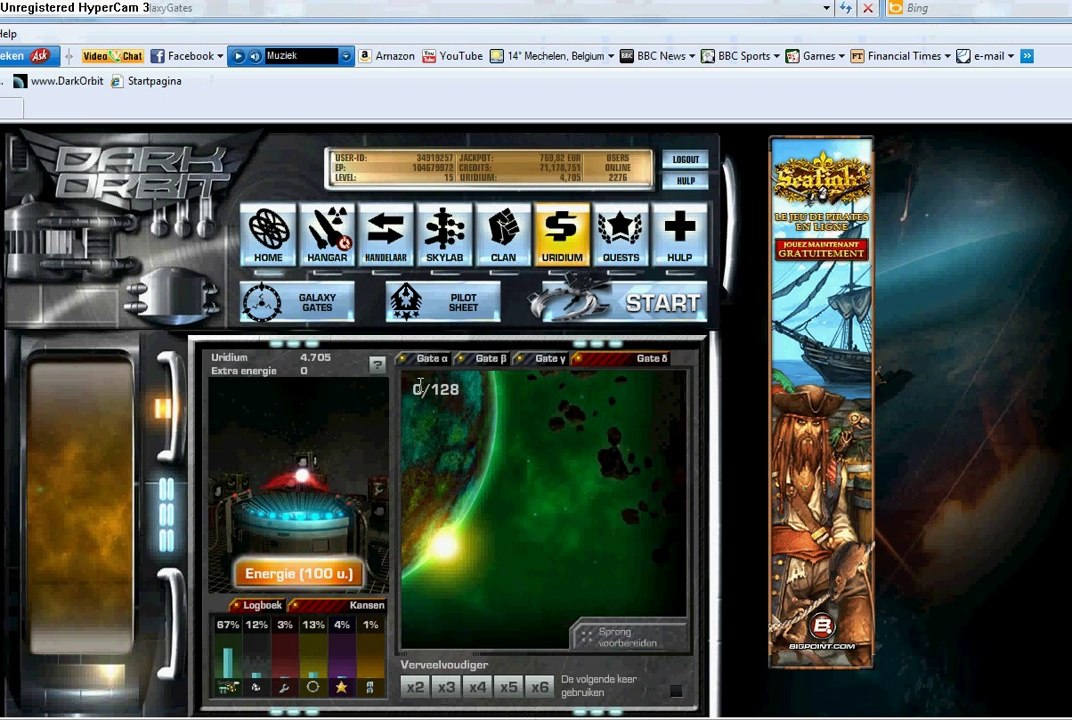The width and height of the screenshot is (1072, 720).
Task: Open the QUESTS star icon
Action: (621, 235)
